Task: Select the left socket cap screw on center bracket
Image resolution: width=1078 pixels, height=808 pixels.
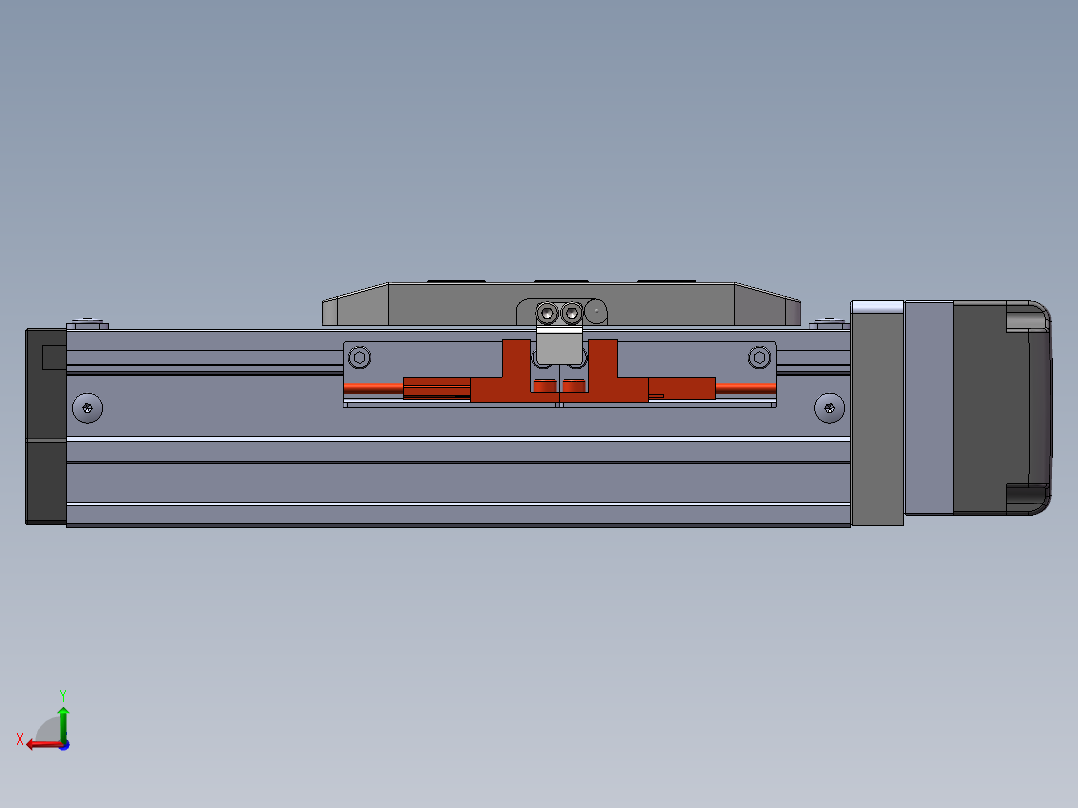Action: pyautogui.click(x=547, y=314)
